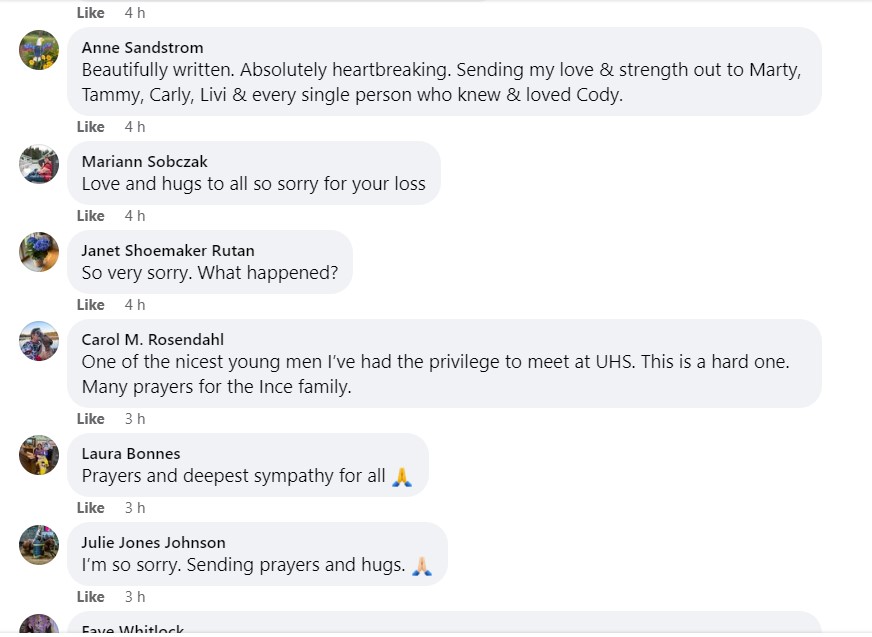
Task: Open Laura Bonnes's profile picture
Action: tap(39, 455)
